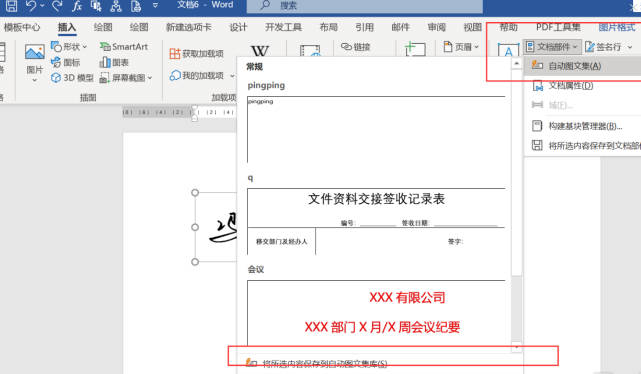
Task: Click the fx formula icon in title bar
Action: (x=77, y=5)
